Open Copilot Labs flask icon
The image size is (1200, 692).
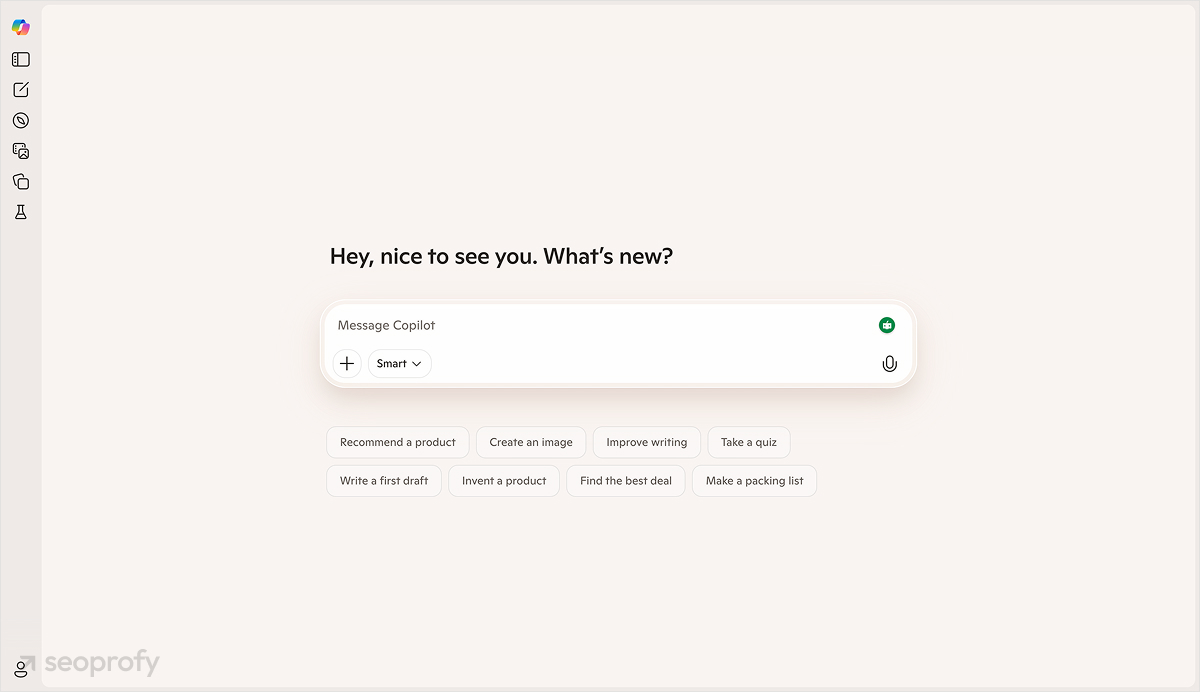[20, 211]
